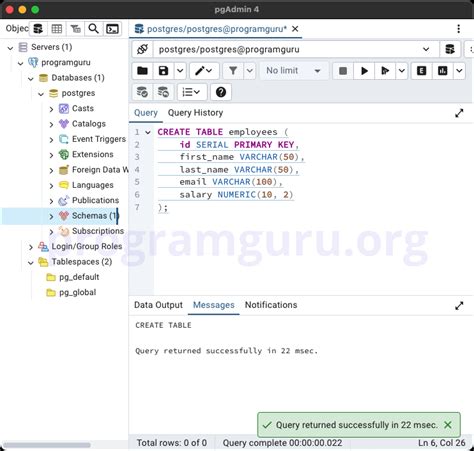Expand the Schemas (1) node arrow
The image size is (474, 451).
coord(51,216)
